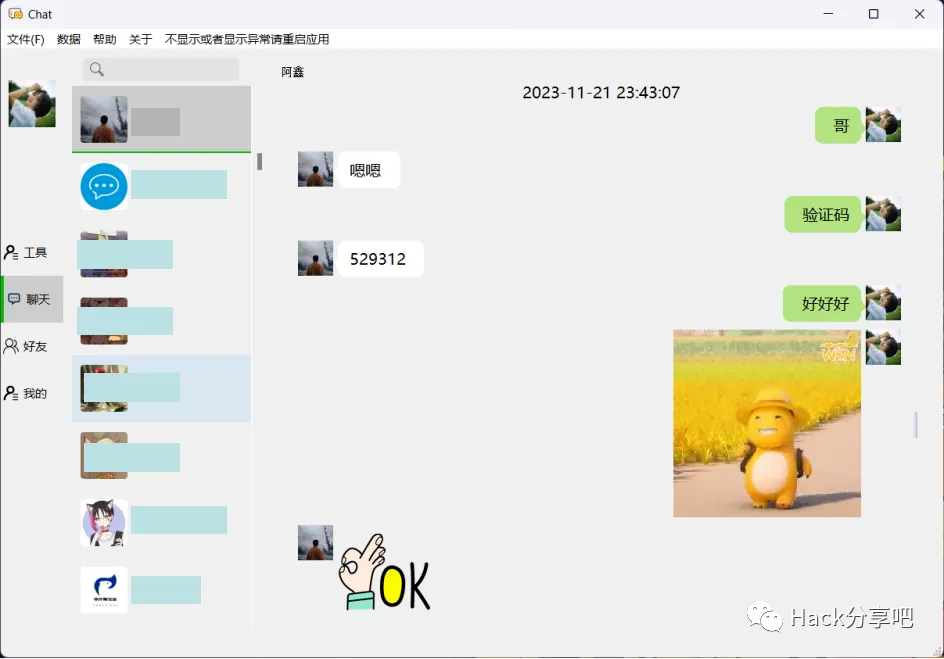Open the highlighted light-blue chat row
The height and width of the screenshot is (659, 944).
click(x=161, y=388)
